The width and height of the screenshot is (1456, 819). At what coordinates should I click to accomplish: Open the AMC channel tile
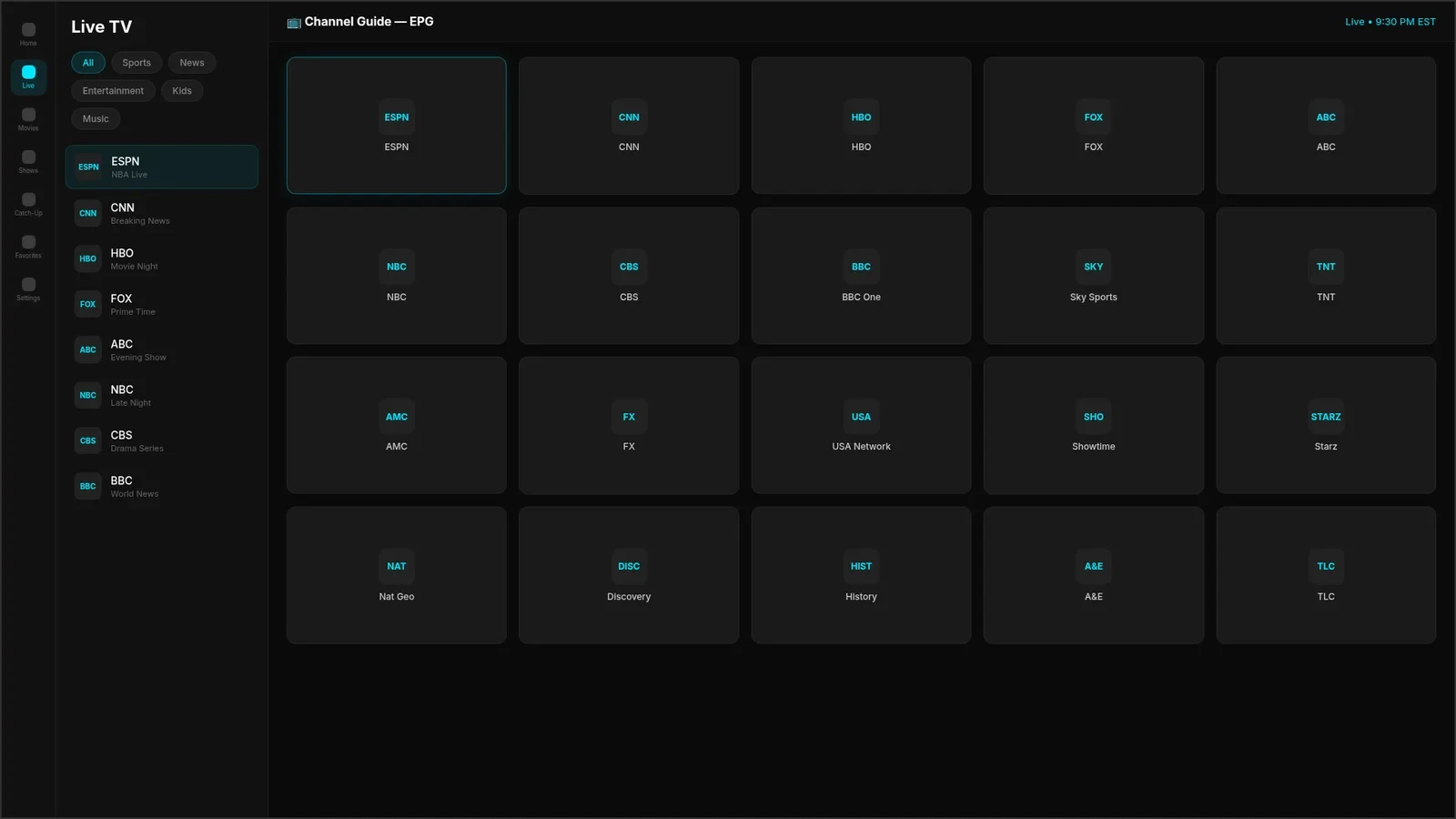click(x=397, y=425)
